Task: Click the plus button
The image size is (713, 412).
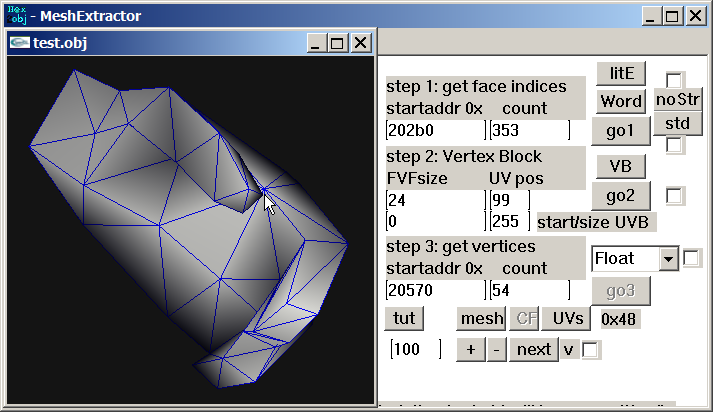Action: 470,349
